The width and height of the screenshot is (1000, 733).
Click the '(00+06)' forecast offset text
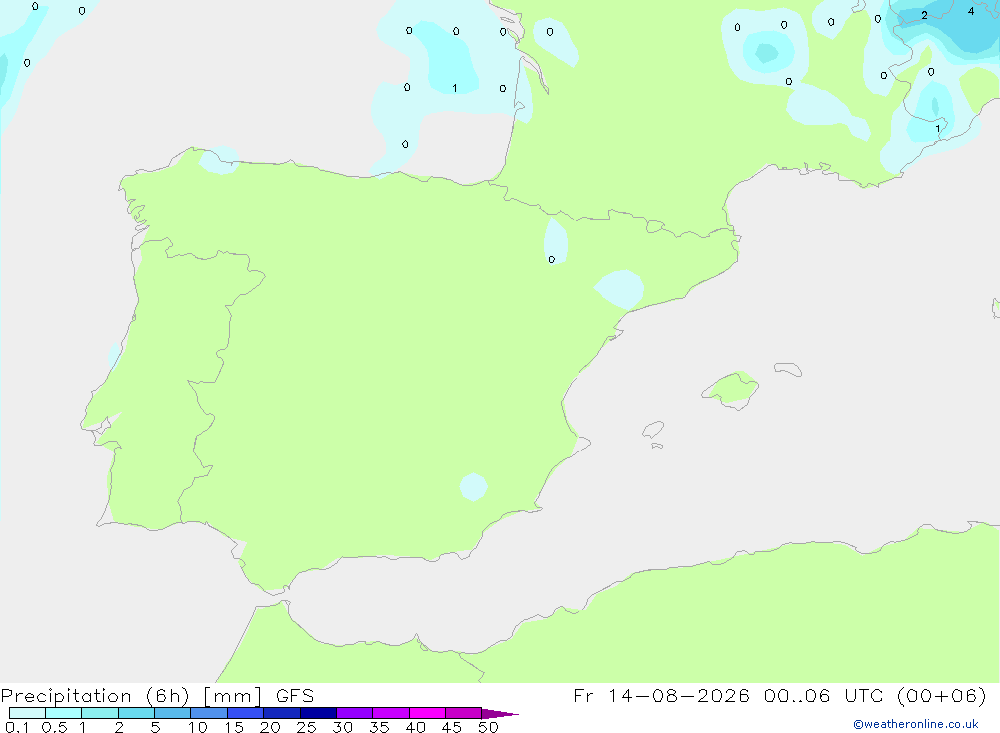pos(941,695)
